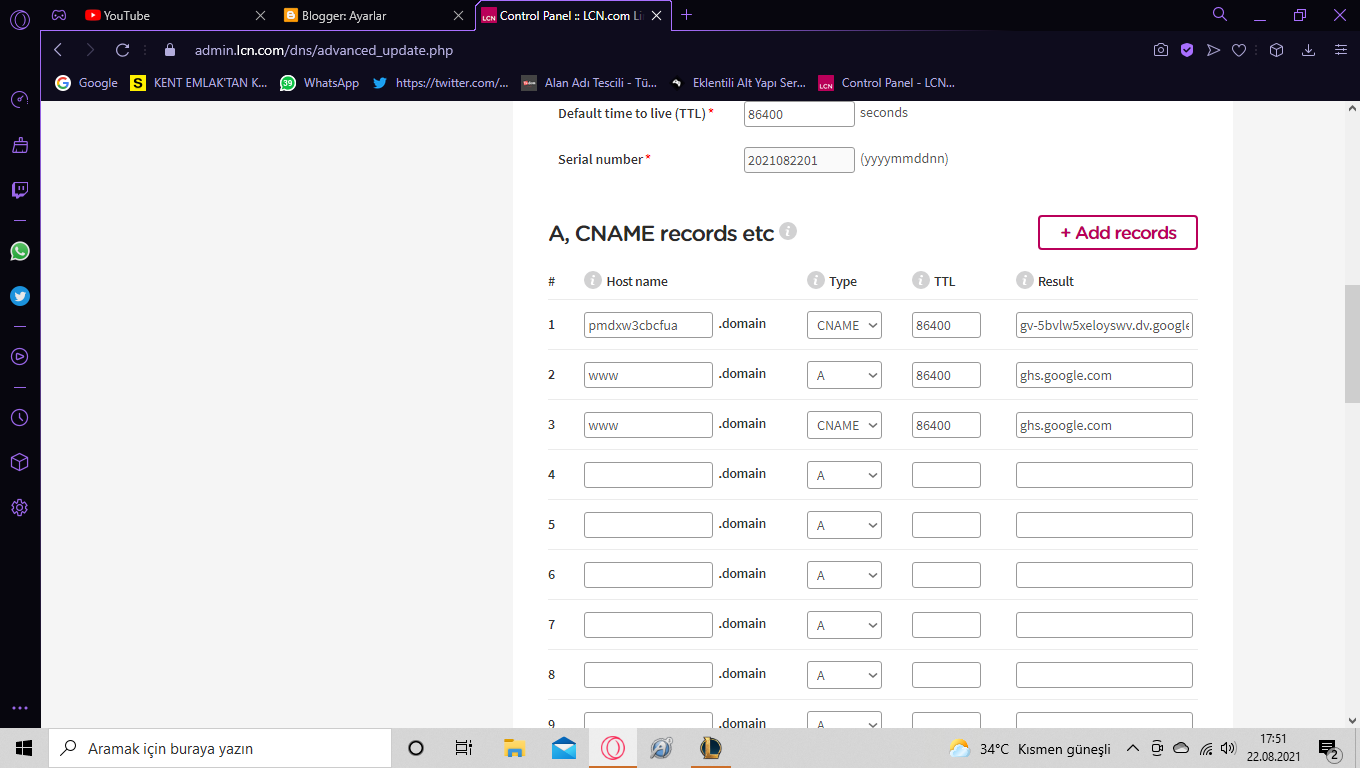This screenshot has width=1360, height=768.
Task: Show hidden system tray icons chevron
Action: point(1133,748)
